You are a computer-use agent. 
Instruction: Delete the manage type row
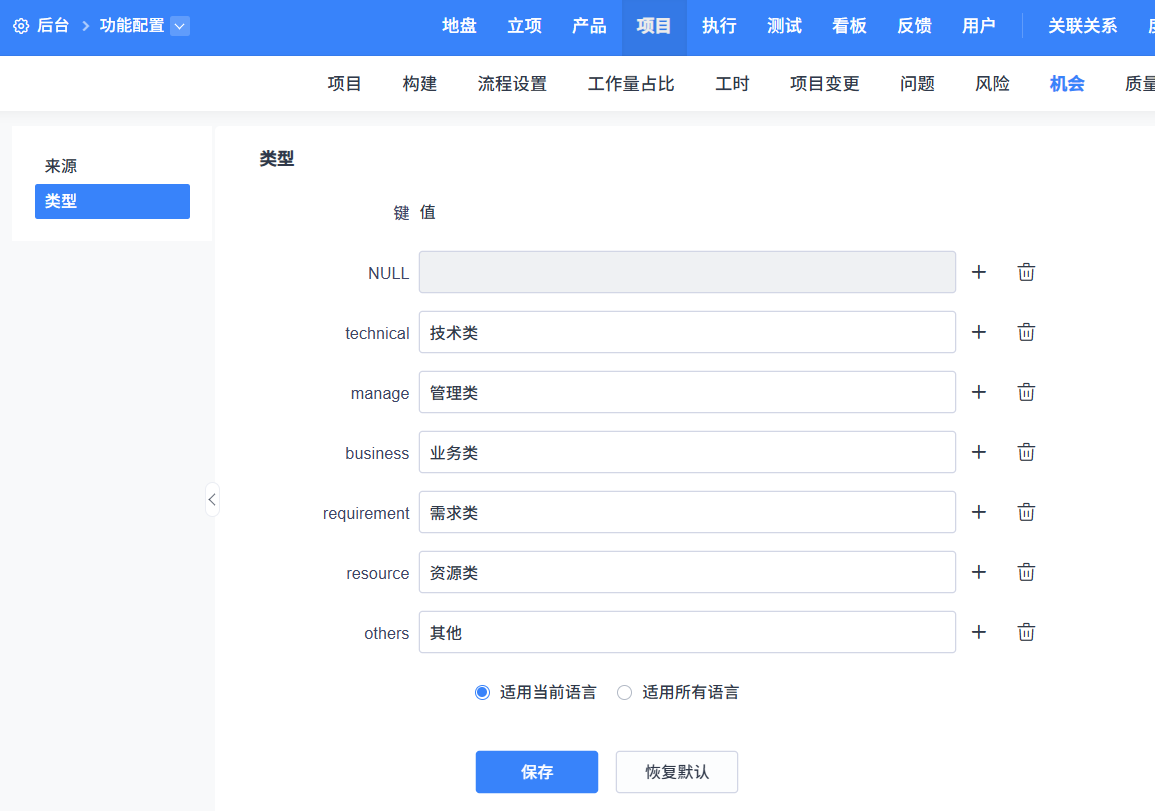(1026, 392)
